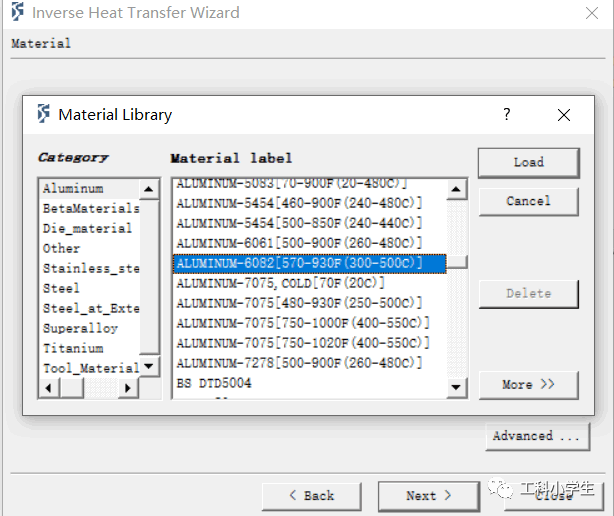This screenshot has width=614, height=516.
Task: Click the Load button
Action: click(x=529, y=162)
